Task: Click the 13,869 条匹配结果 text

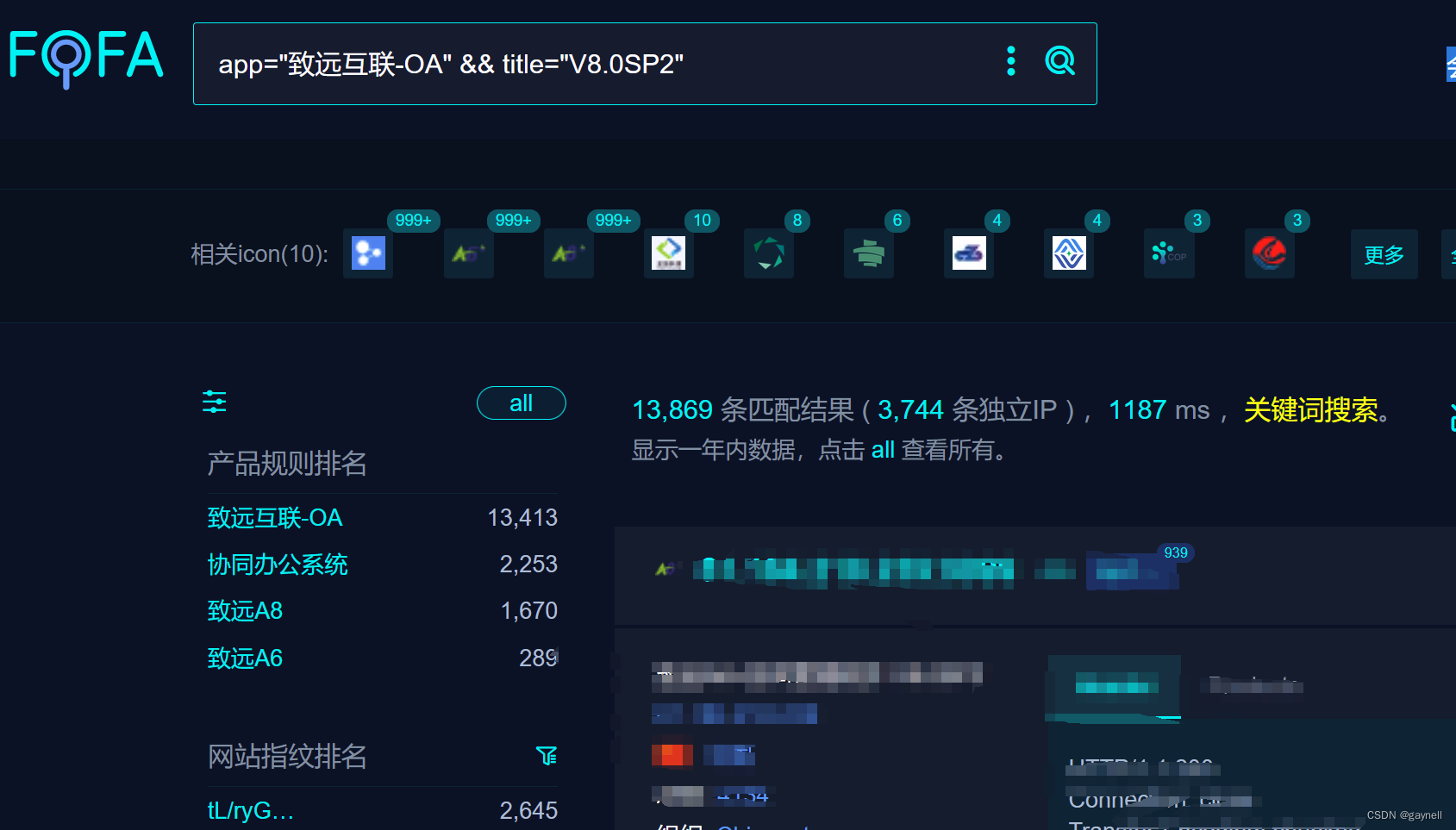Action: point(743,410)
